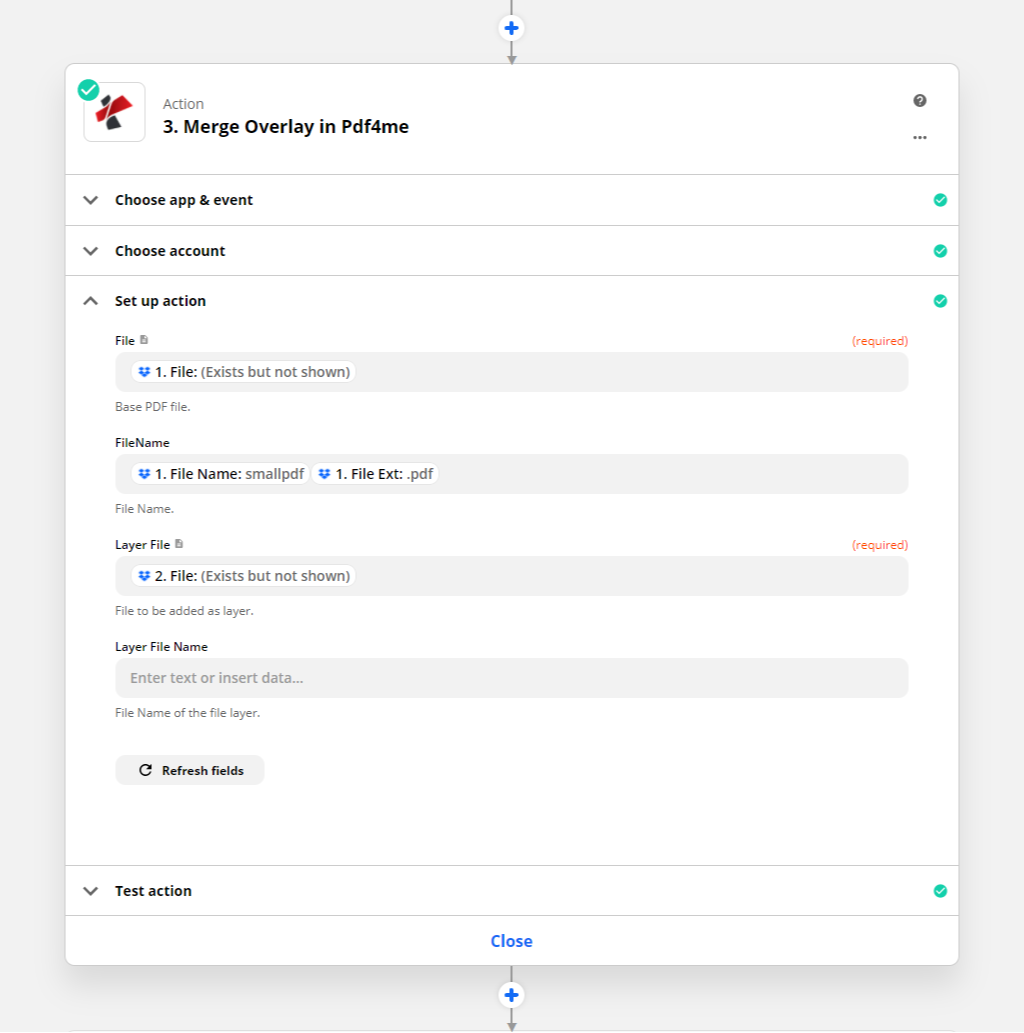Click the plus icon below the action step
The width and height of the screenshot is (1024, 1033).
[x=511, y=994]
